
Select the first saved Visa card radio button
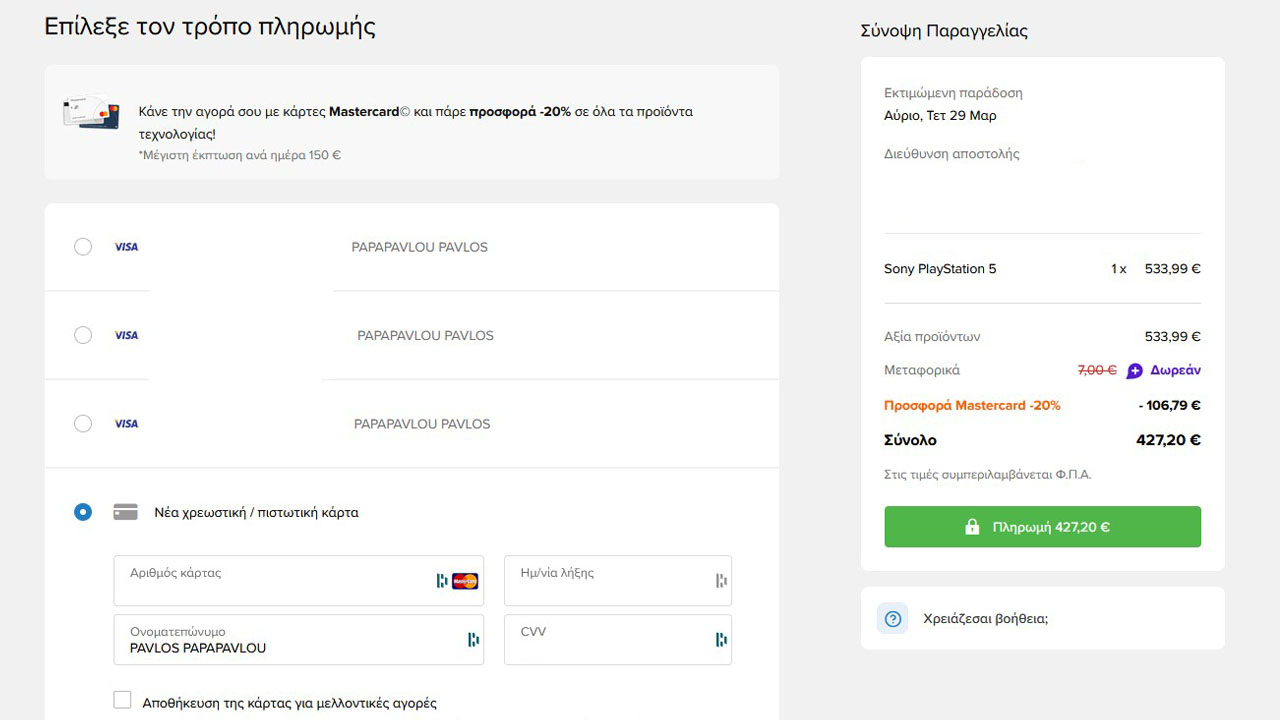point(83,247)
